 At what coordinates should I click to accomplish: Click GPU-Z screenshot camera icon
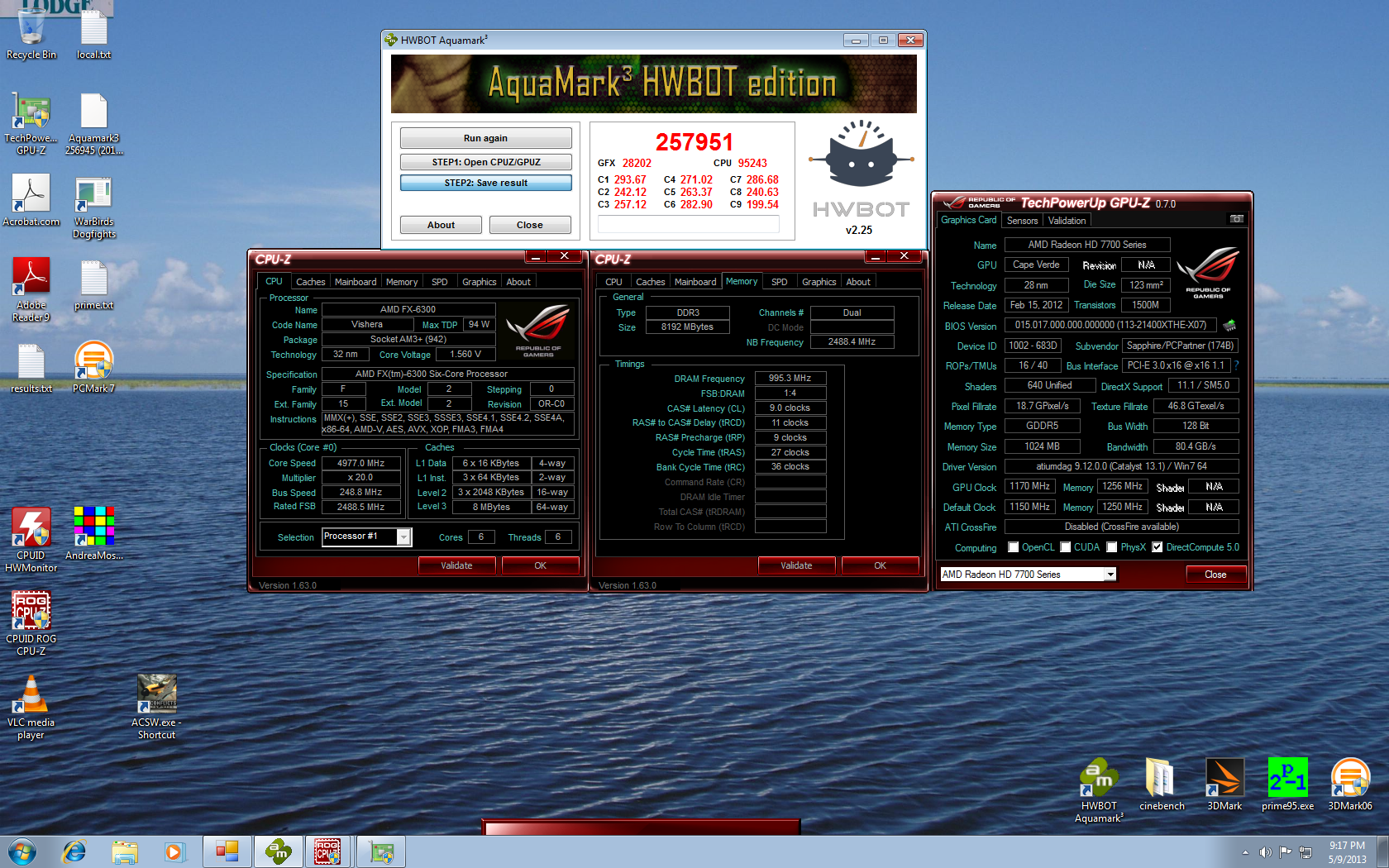tap(1236, 219)
